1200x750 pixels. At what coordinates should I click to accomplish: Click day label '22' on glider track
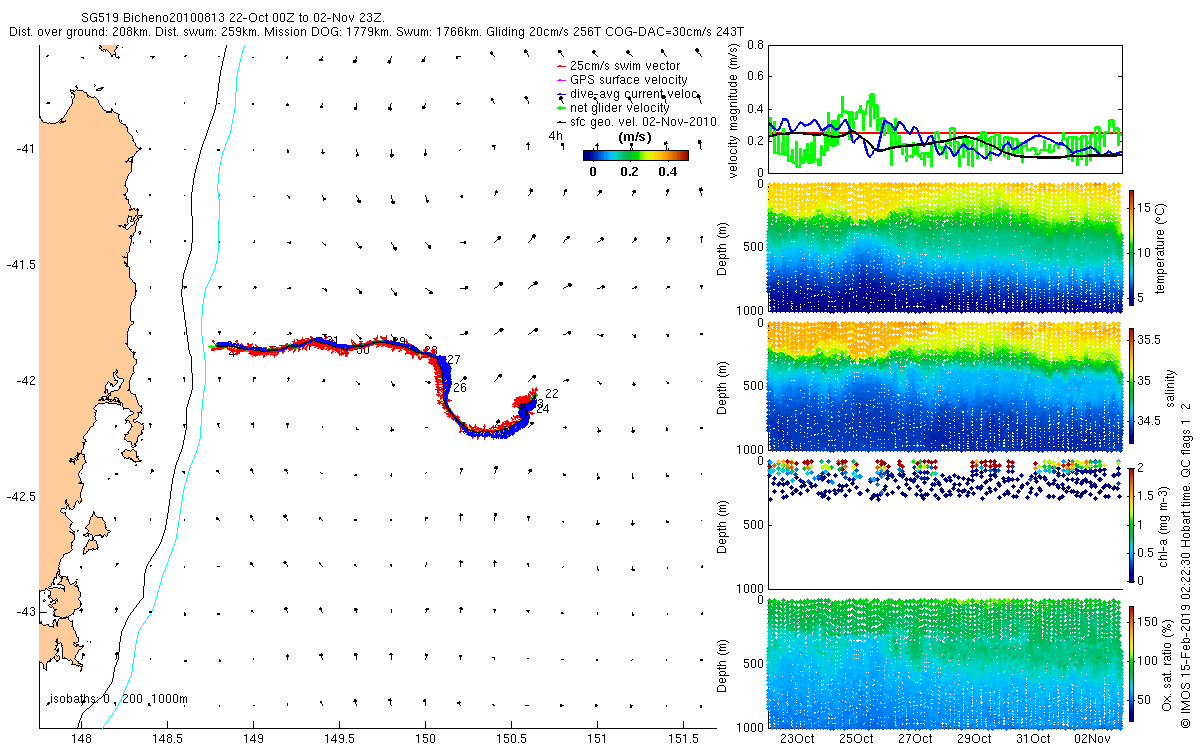[x=551, y=394]
